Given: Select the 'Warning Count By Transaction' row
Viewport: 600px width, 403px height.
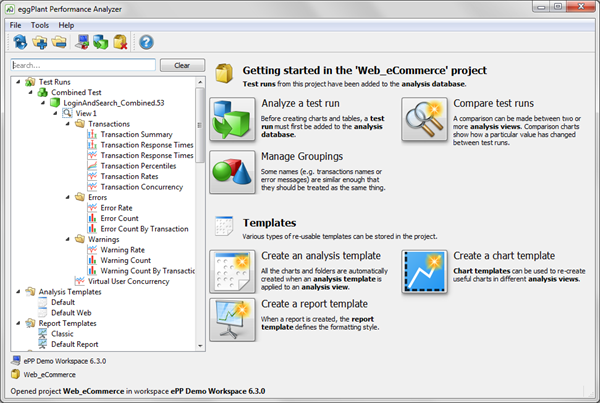Looking at the screenshot, I should (147, 271).
